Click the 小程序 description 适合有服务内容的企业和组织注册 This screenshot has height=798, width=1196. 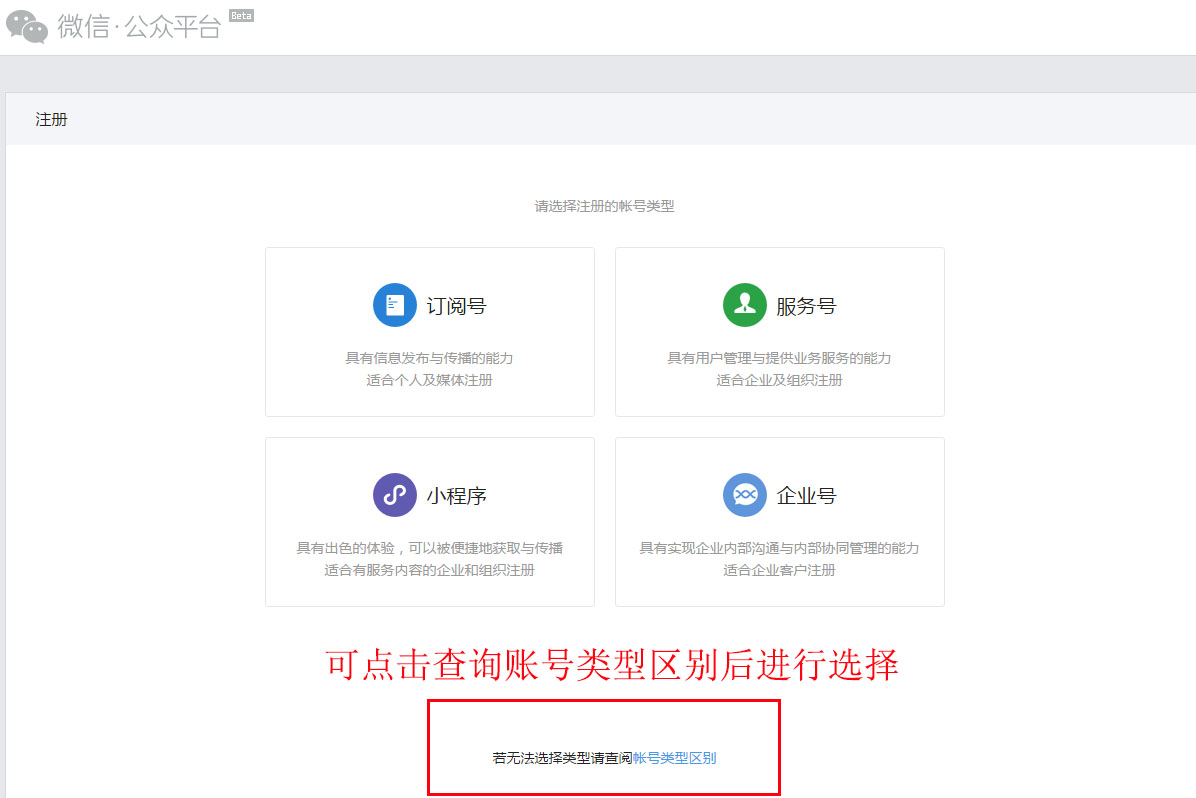coord(429,570)
